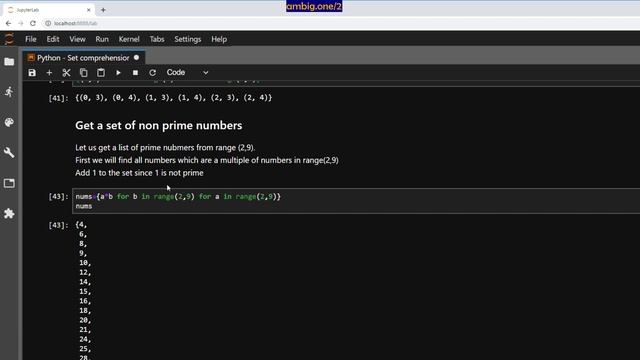Click the second-line 'nums' in code cell
The height and width of the screenshot is (360, 640).
coord(84,206)
